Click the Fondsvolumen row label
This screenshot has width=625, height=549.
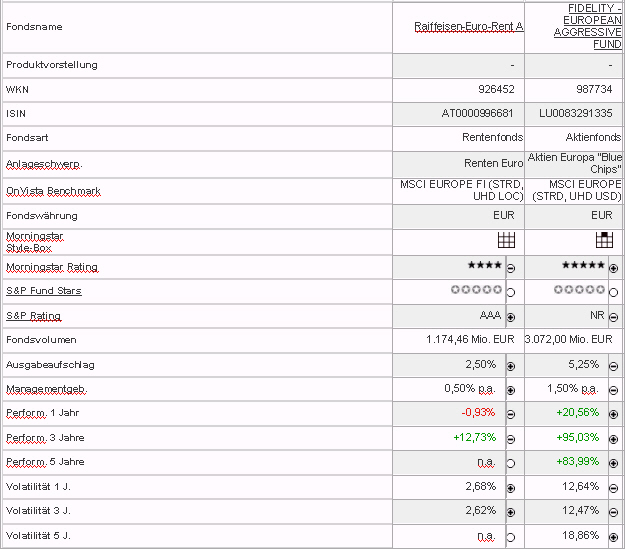(41, 340)
